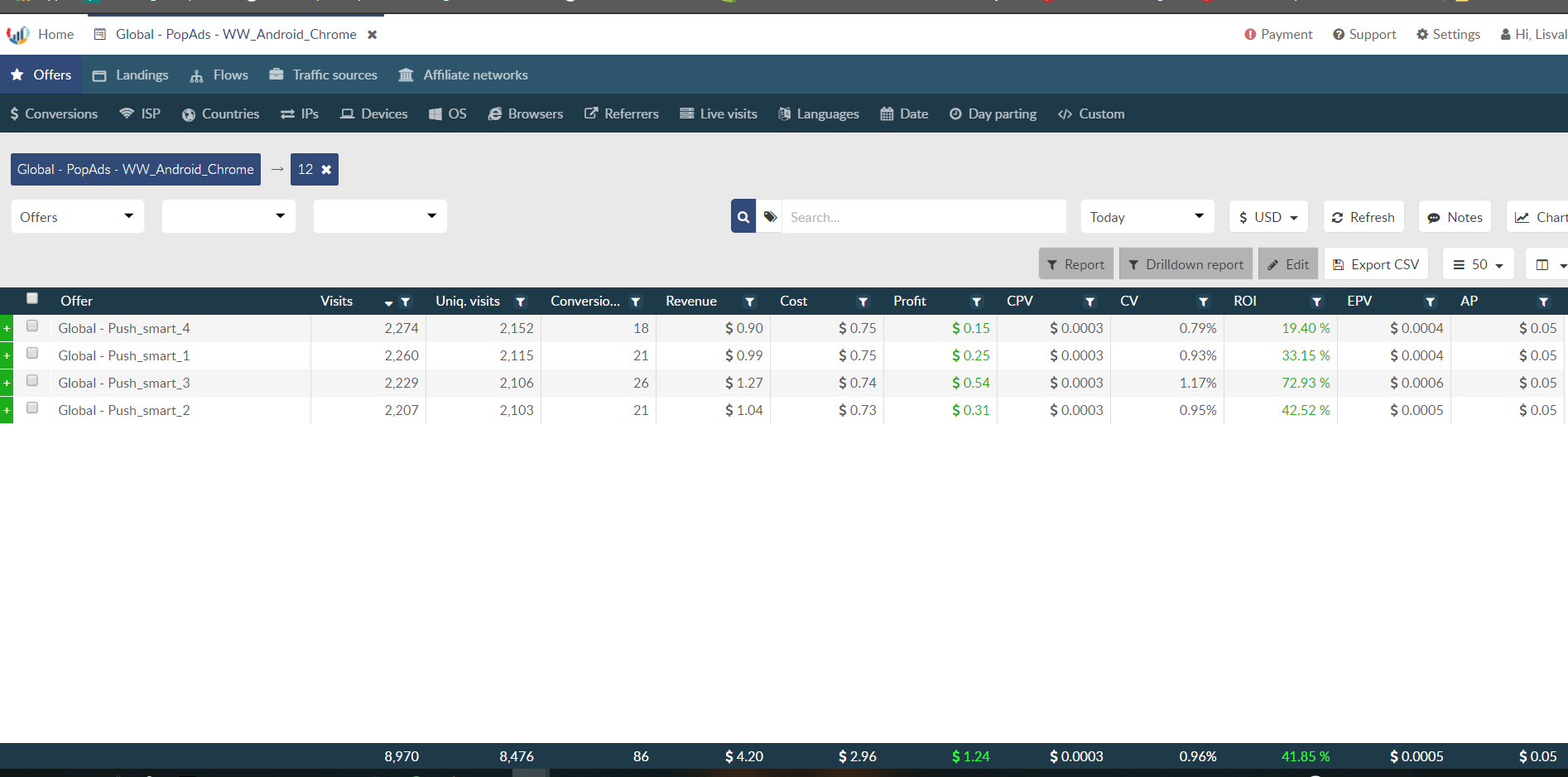
Task: Open the Day parting breakdown
Action: (x=993, y=114)
